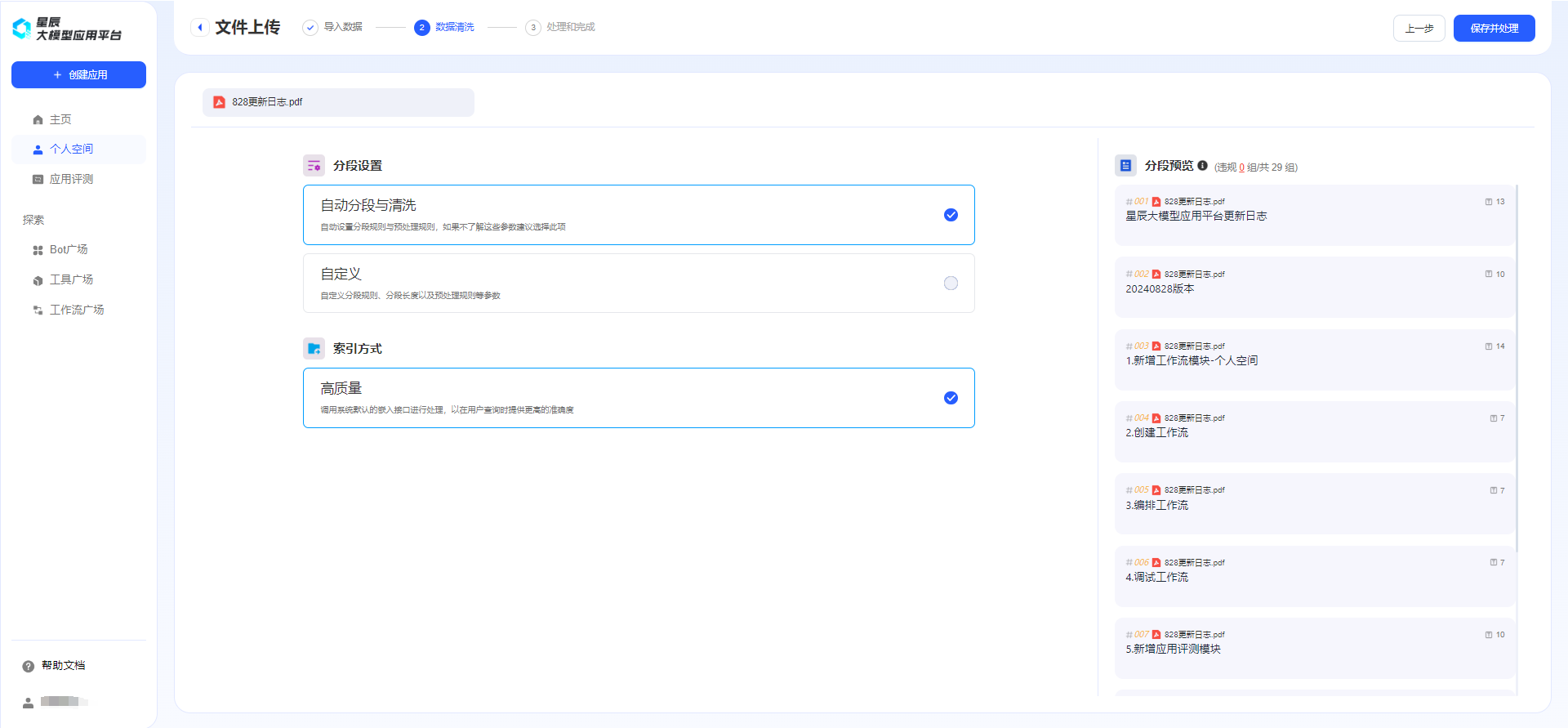Click the help question-mark icon
1568x728 pixels.
[x=29, y=666]
